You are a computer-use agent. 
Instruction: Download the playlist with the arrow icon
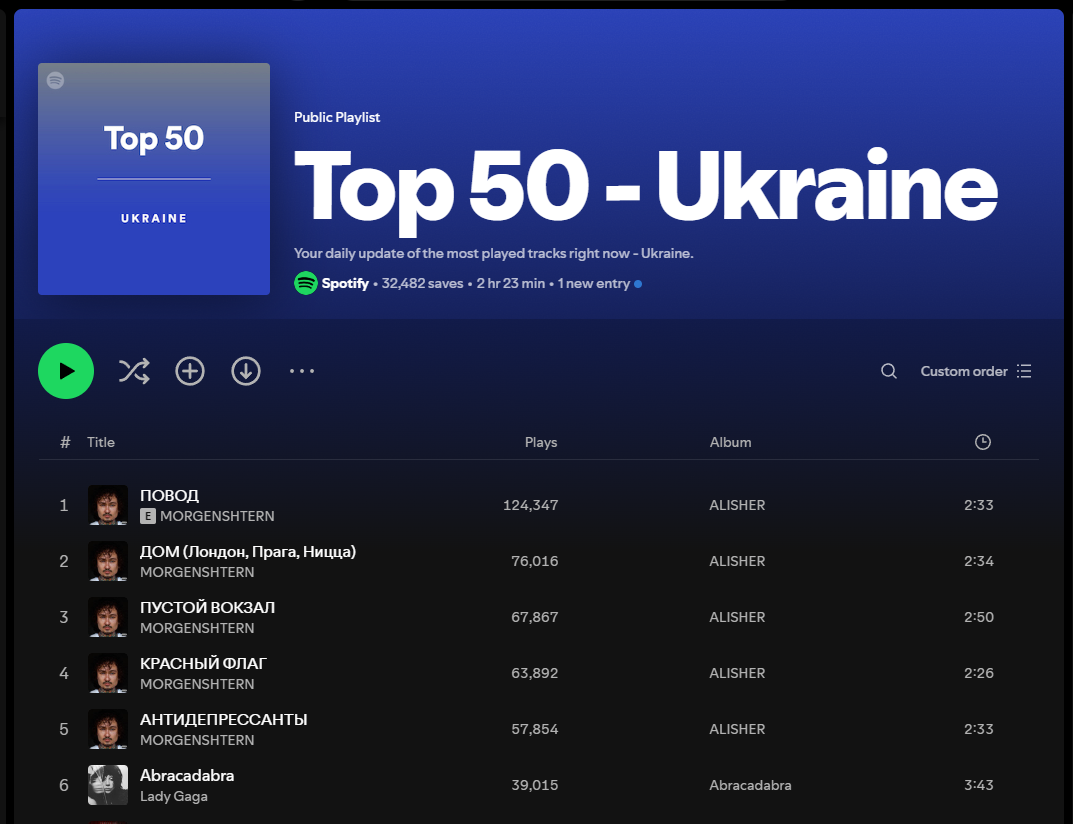point(246,371)
